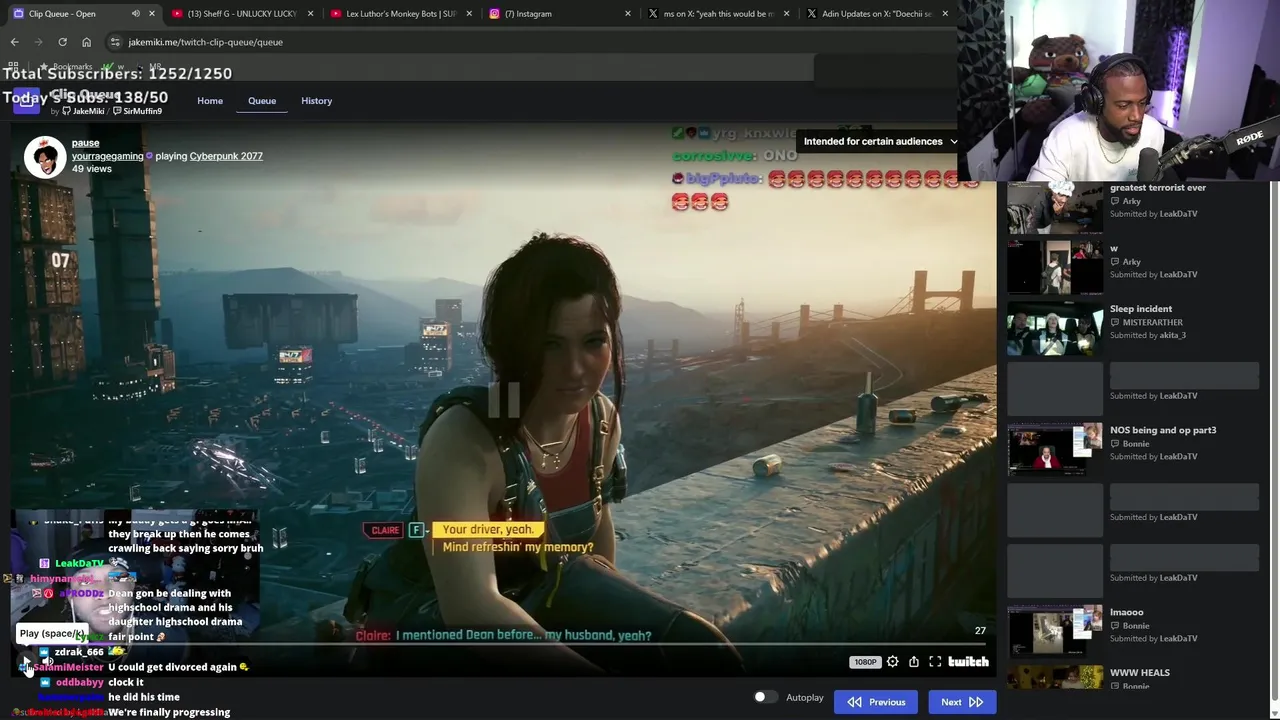Click 'Submitted by akita_3' text
The image size is (1280, 720).
coord(1148,335)
